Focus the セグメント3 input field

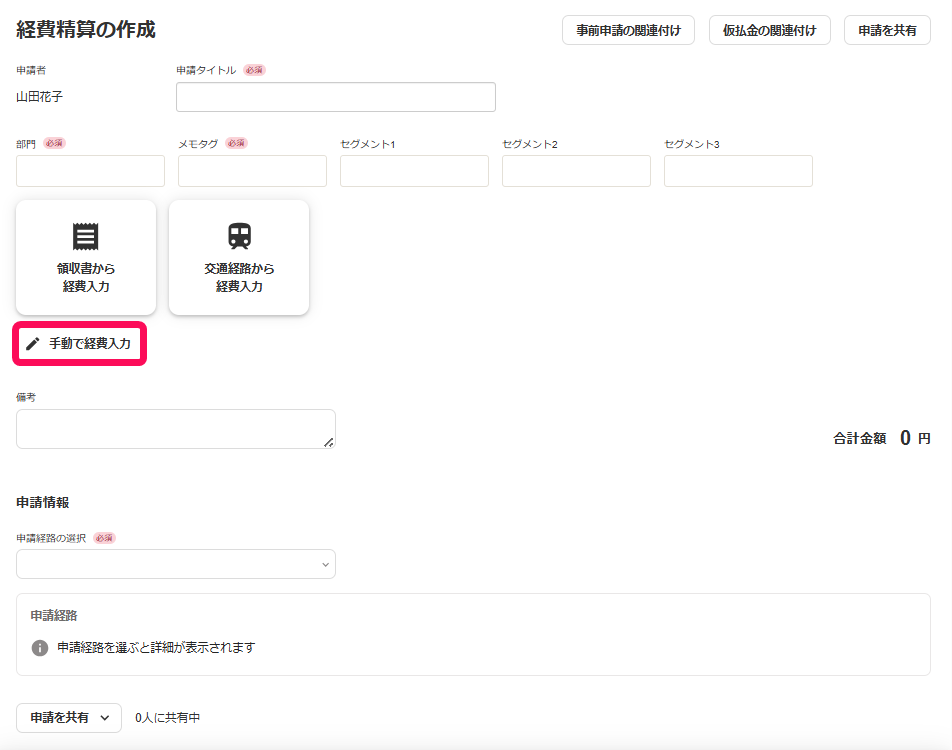click(x=738, y=171)
